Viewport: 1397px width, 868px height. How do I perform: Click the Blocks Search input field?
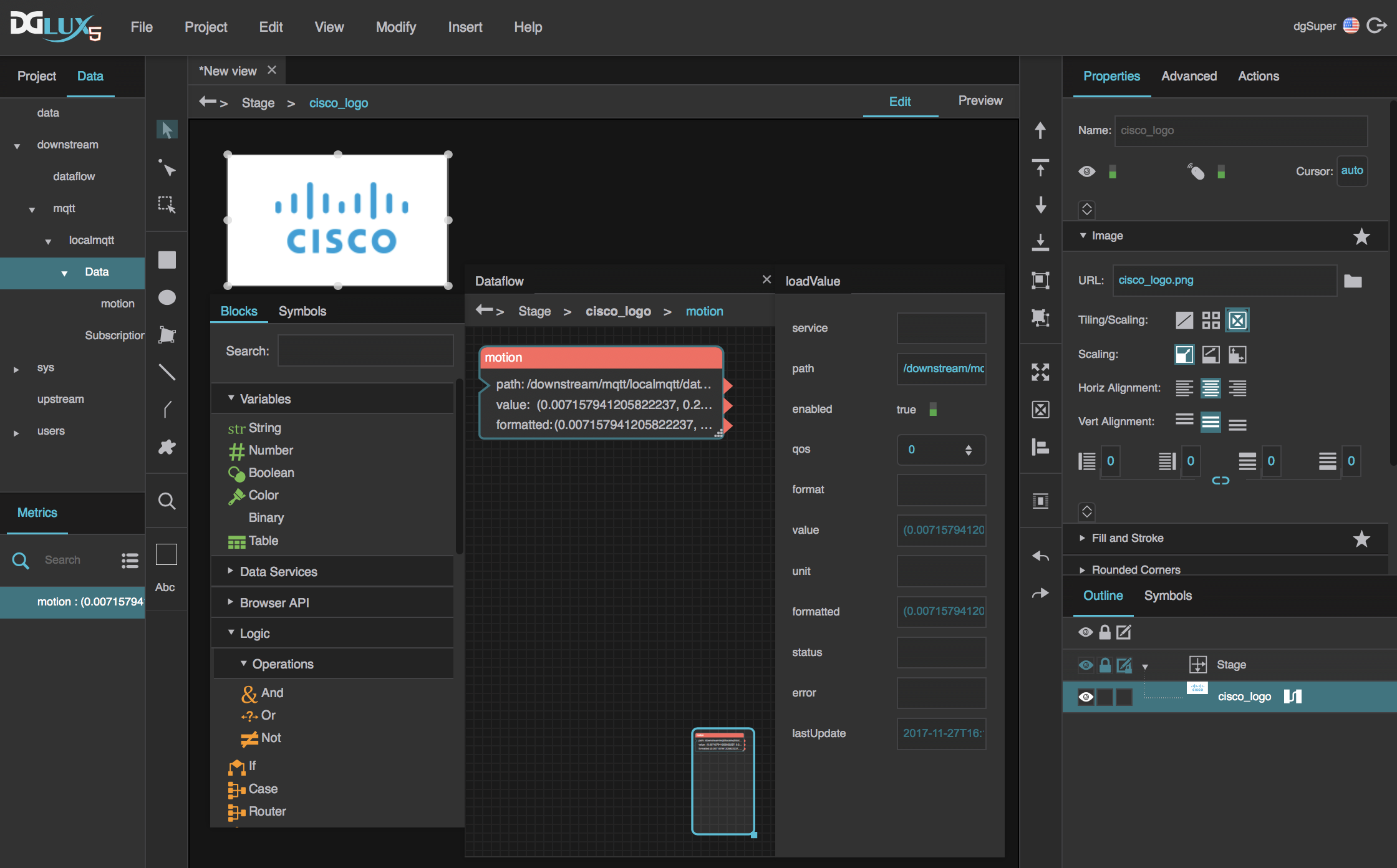coord(365,351)
